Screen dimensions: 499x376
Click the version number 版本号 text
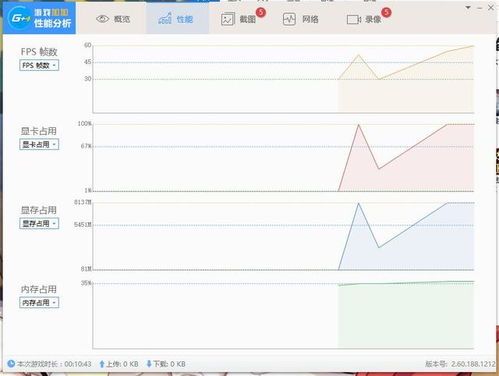tap(460, 364)
